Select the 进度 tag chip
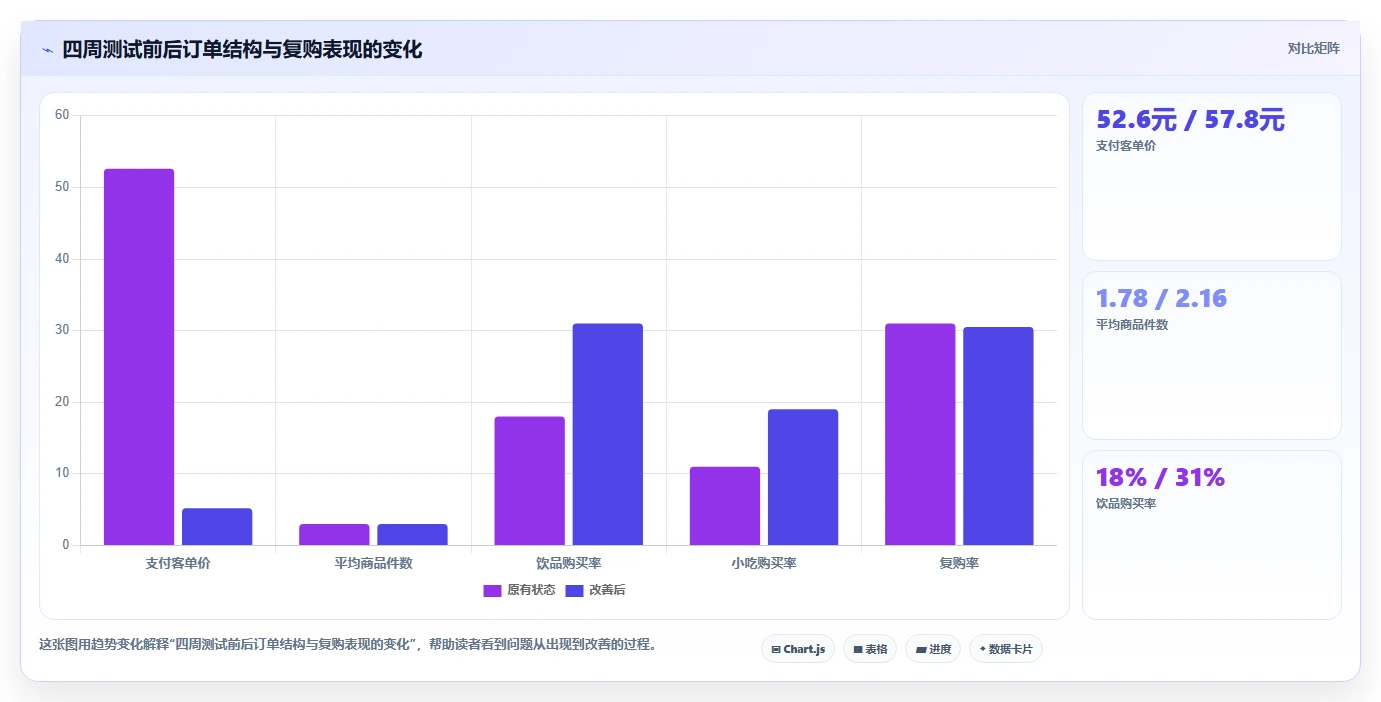This screenshot has height=702, width=1381. tap(933, 649)
